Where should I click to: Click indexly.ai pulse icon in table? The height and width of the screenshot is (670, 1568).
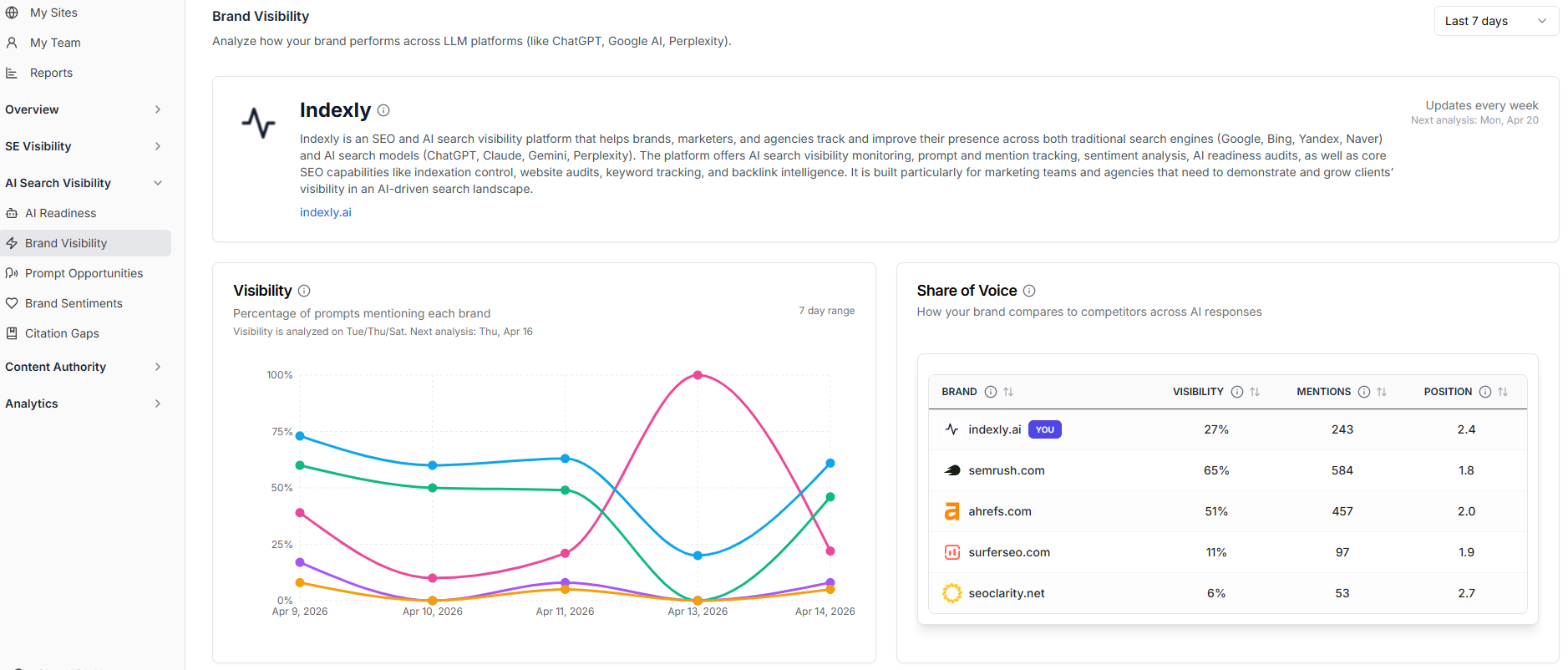[x=952, y=429]
